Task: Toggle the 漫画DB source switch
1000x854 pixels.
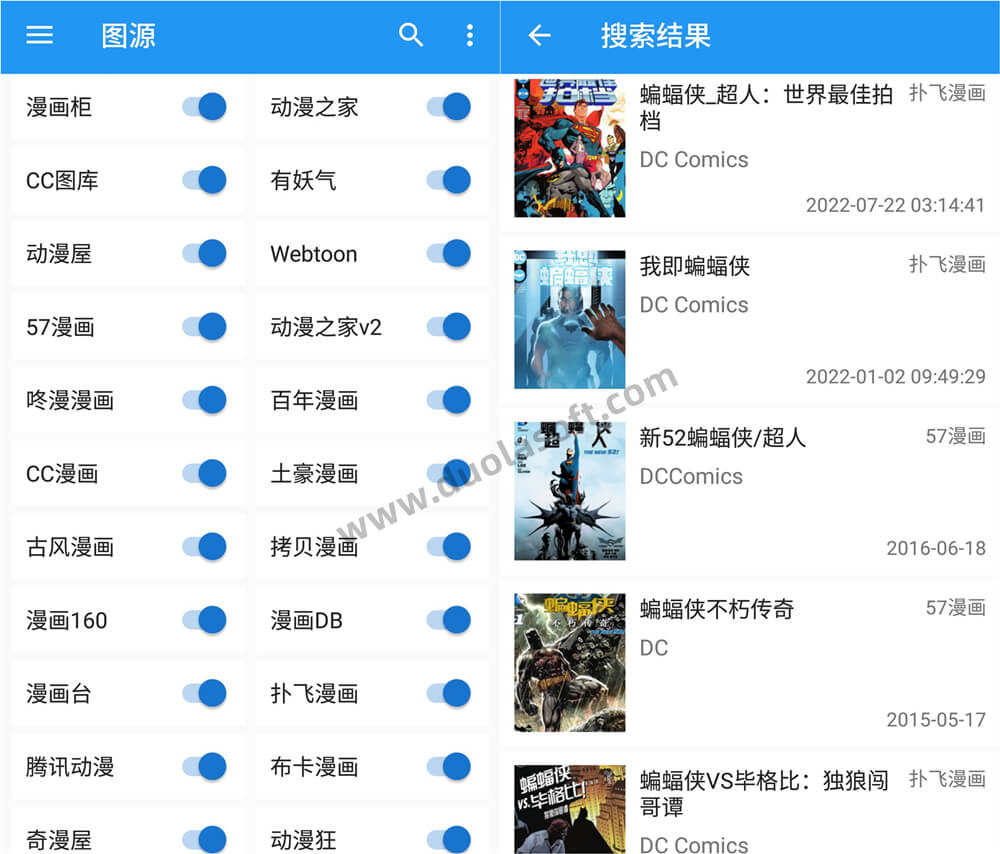Action: (x=449, y=620)
